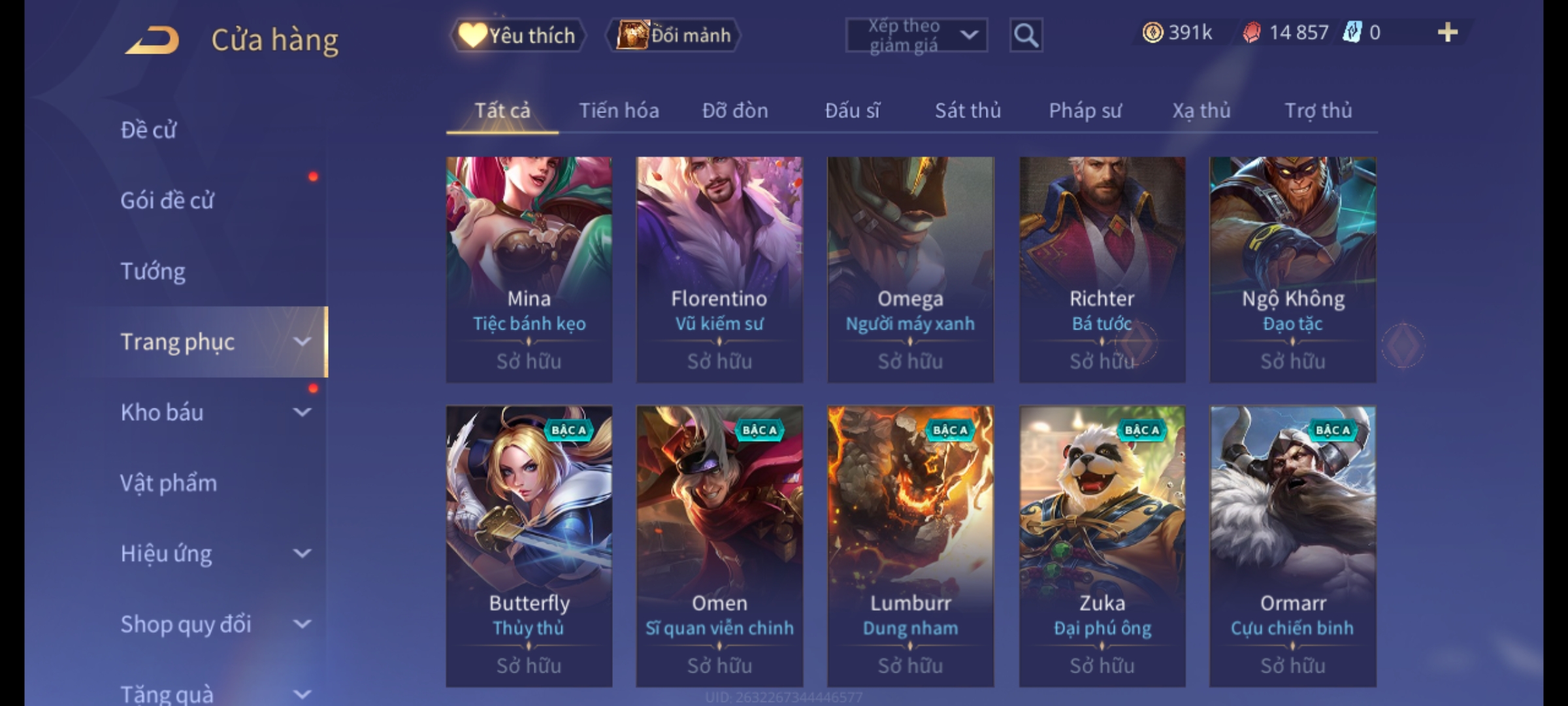Expand the Shop quy đổi chevron
This screenshot has height=706, width=1568.
point(302,624)
